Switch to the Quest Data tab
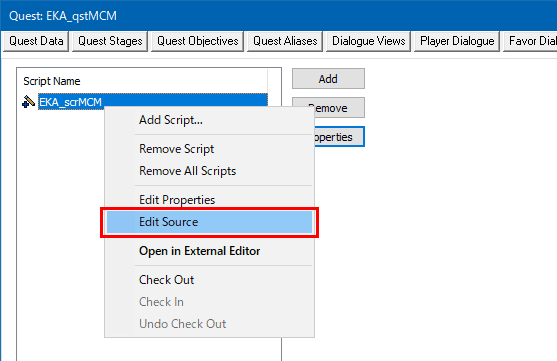Image resolution: width=557 pixels, height=361 pixels. [x=36, y=41]
